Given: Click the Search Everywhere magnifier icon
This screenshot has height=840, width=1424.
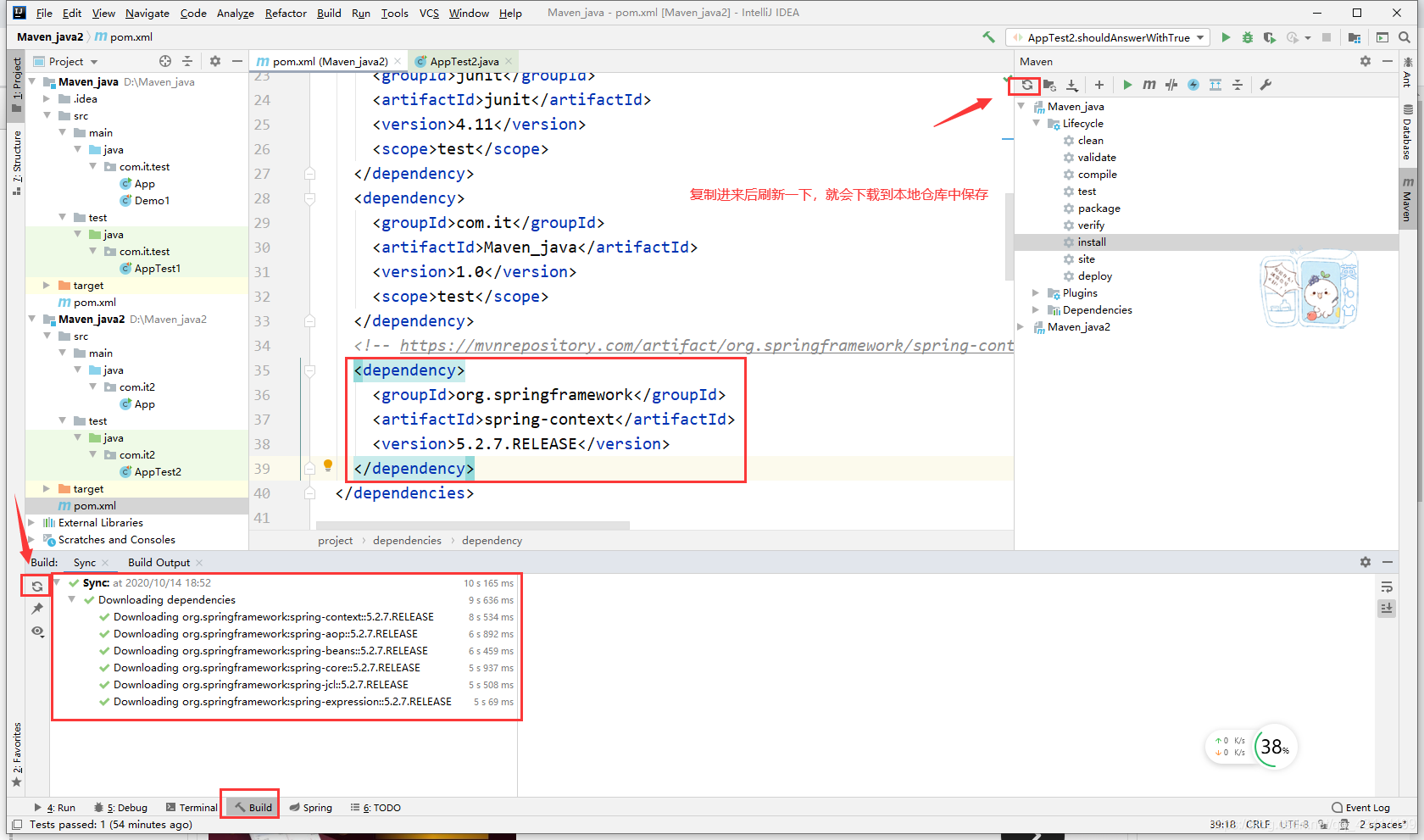Looking at the screenshot, I should [1405, 37].
